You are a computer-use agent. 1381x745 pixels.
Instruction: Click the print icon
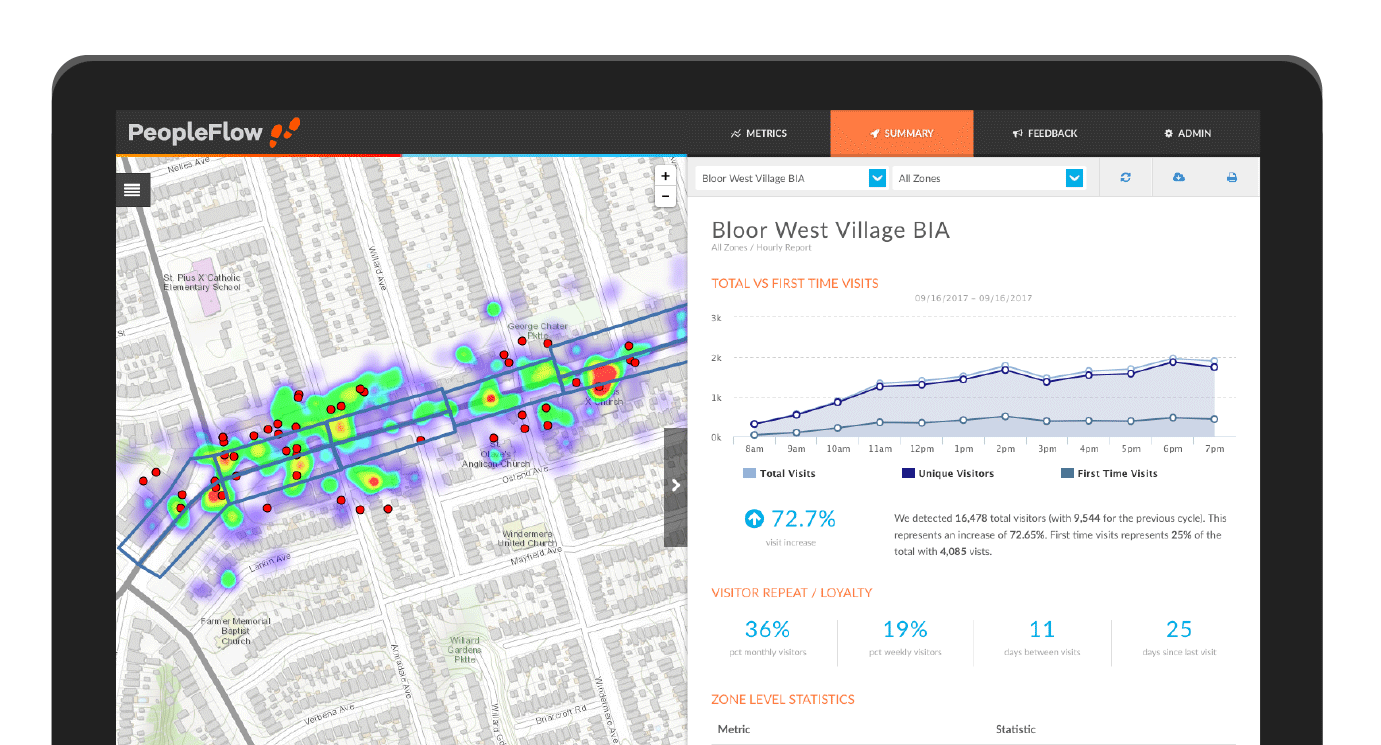pos(1232,178)
